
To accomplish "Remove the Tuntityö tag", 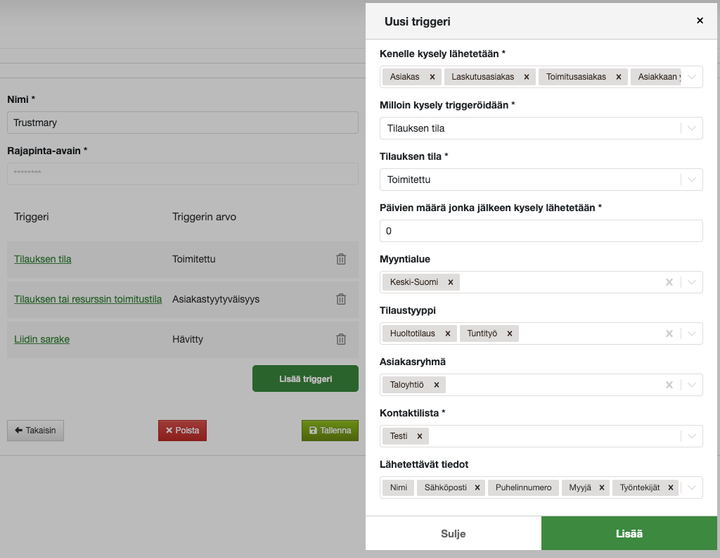I will [509, 333].
